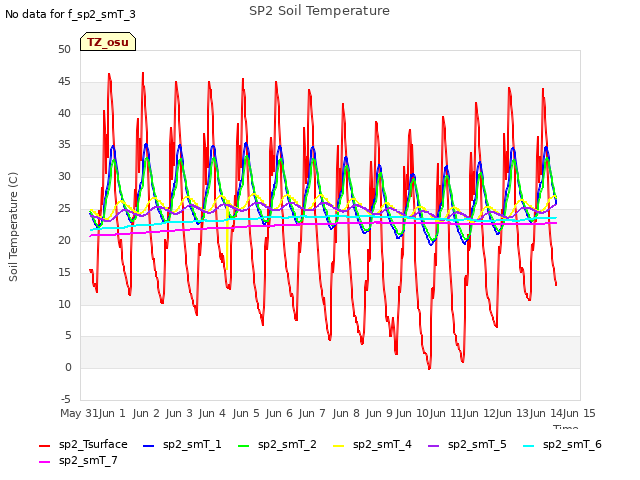Screen dimensions: 640x480
Task: Click the -5 y-axis tick label
Action: pos(65,399)
